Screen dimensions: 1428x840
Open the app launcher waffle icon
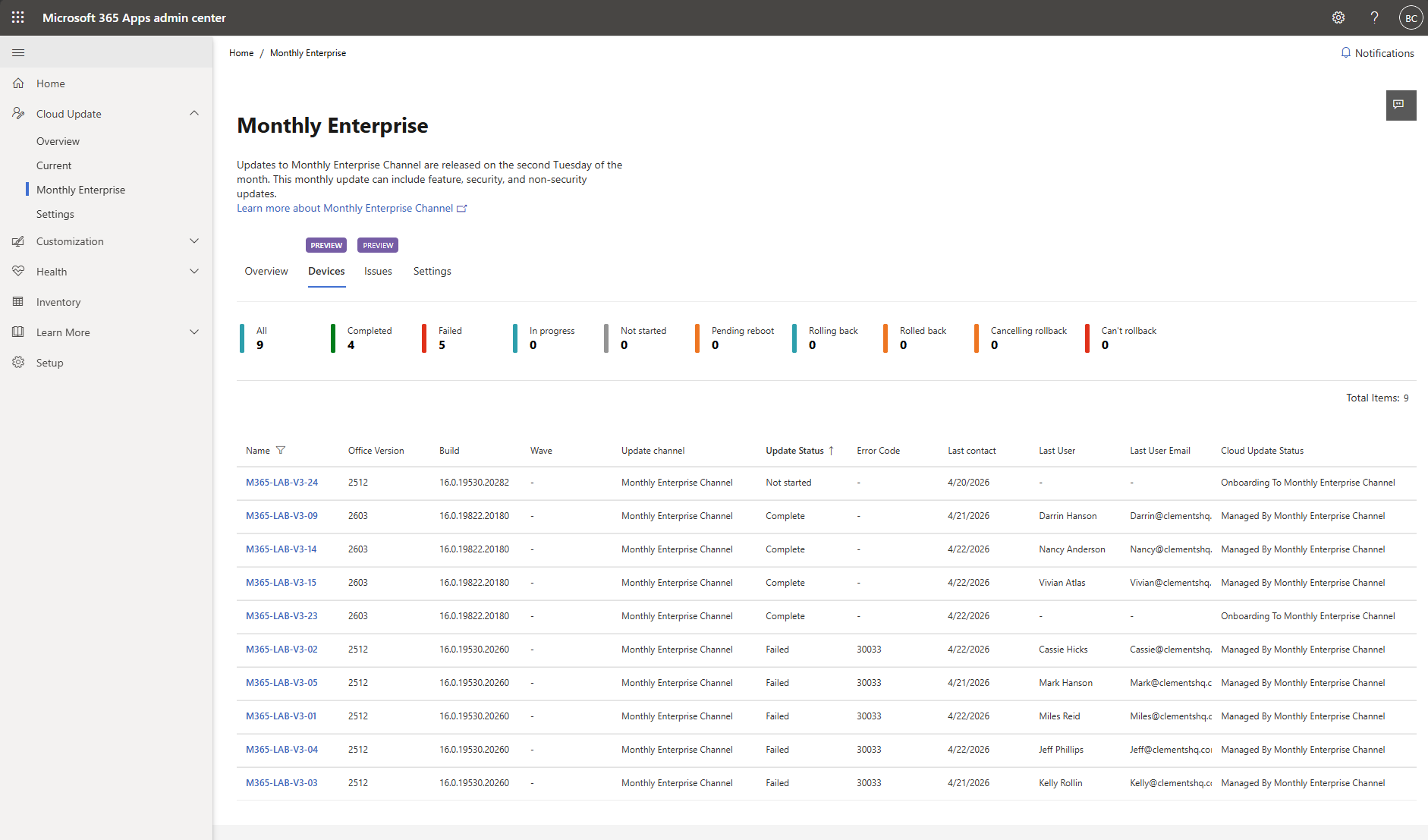tap(18, 17)
